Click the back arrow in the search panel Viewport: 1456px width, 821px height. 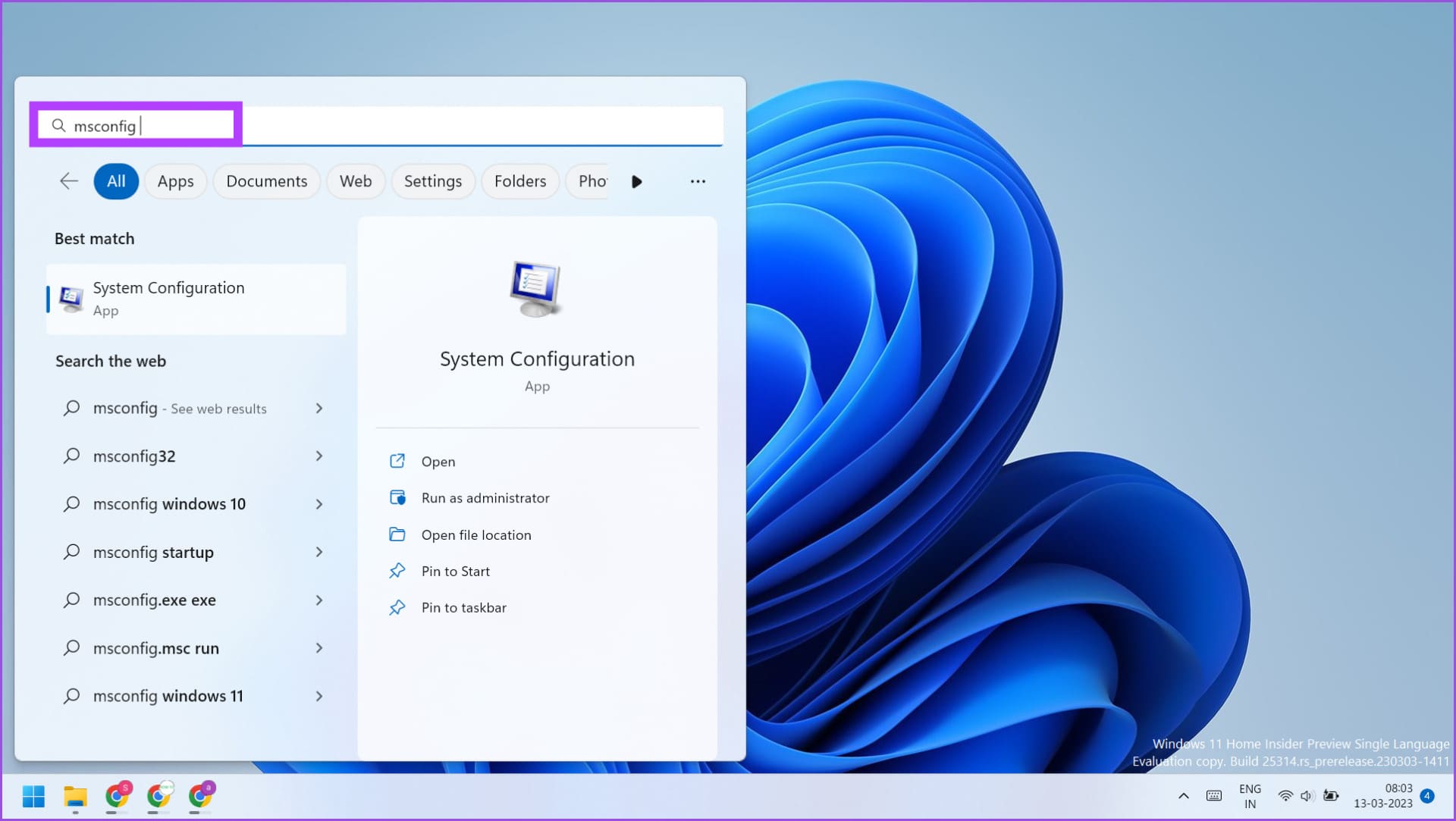[x=69, y=181]
